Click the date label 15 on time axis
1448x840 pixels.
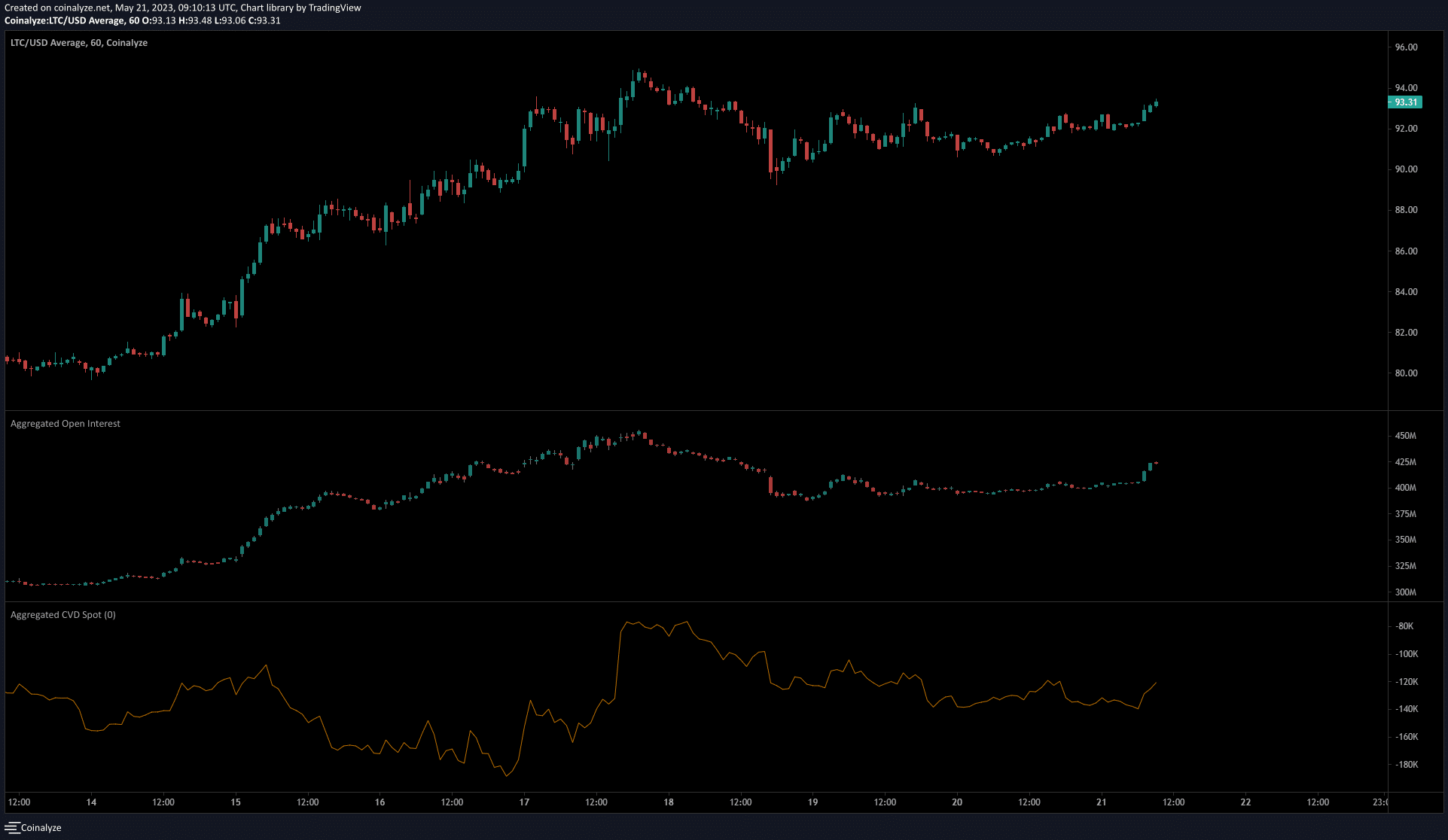236,802
